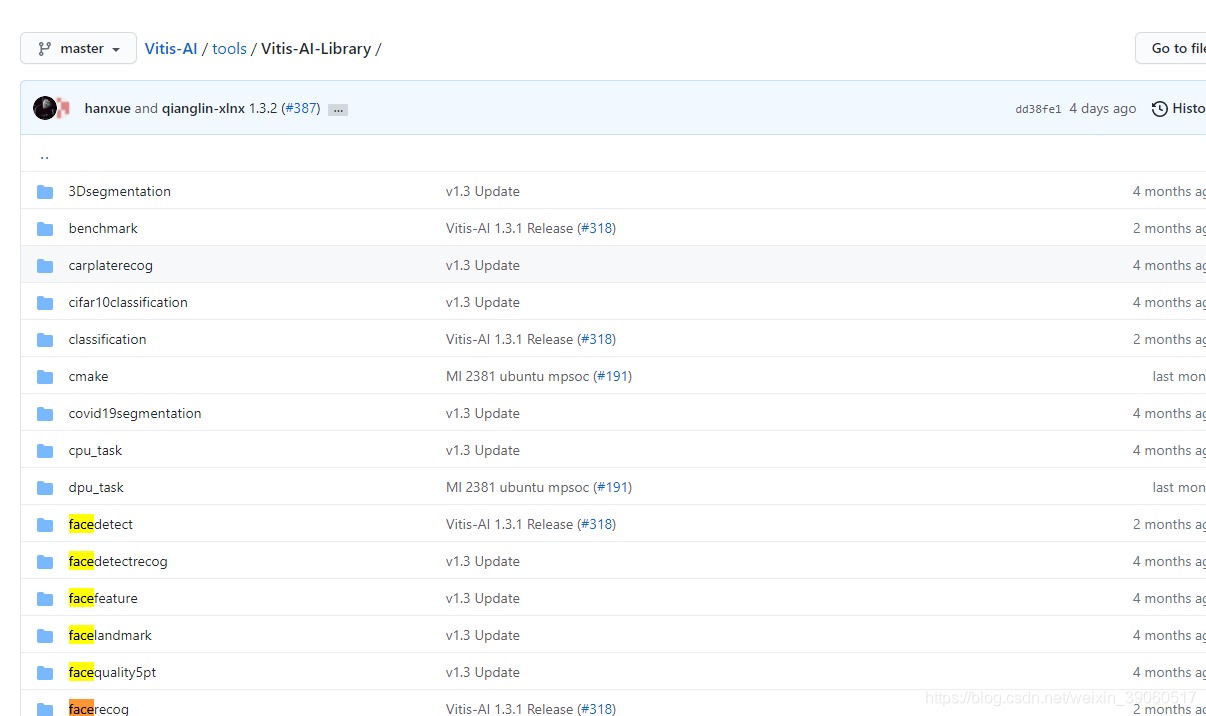Screen dimensions: 1206x716
Task: Click the carplaterecog folder icon
Action: (45, 265)
